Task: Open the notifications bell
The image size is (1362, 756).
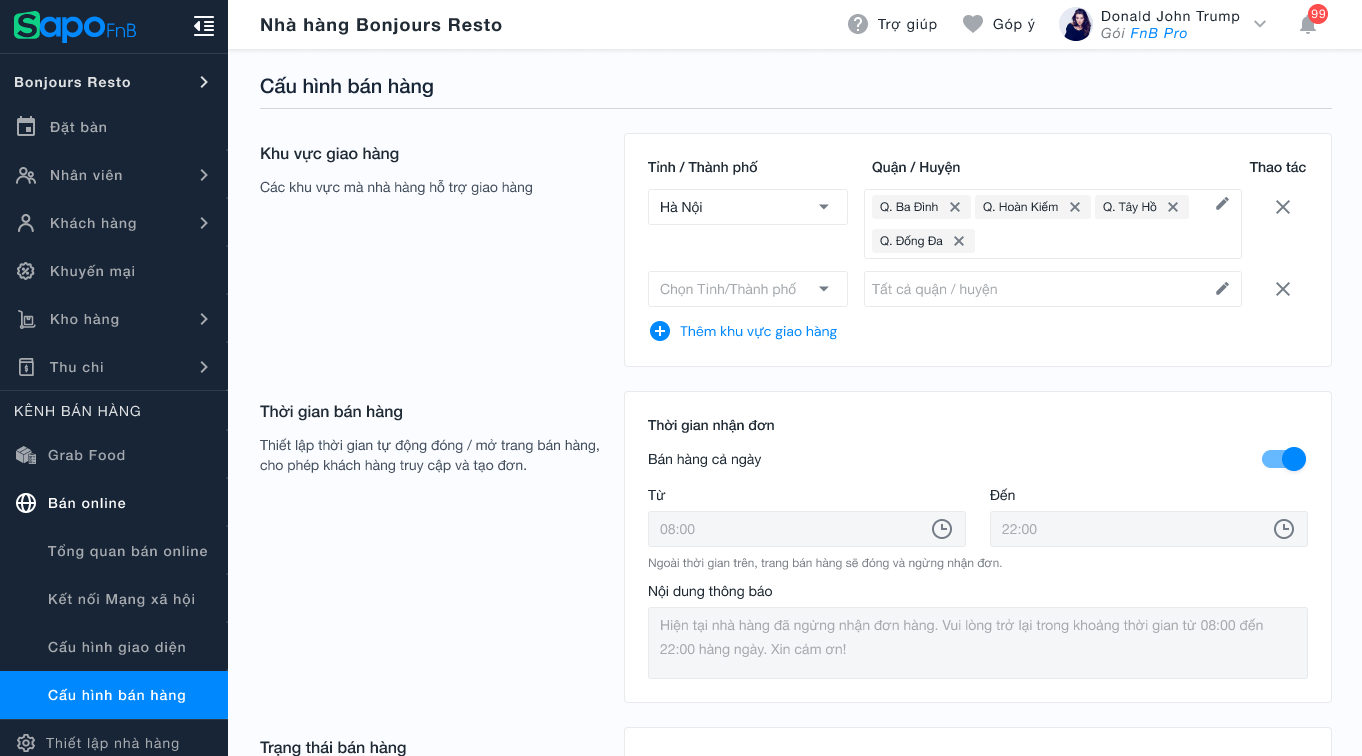Action: (x=1308, y=25)
